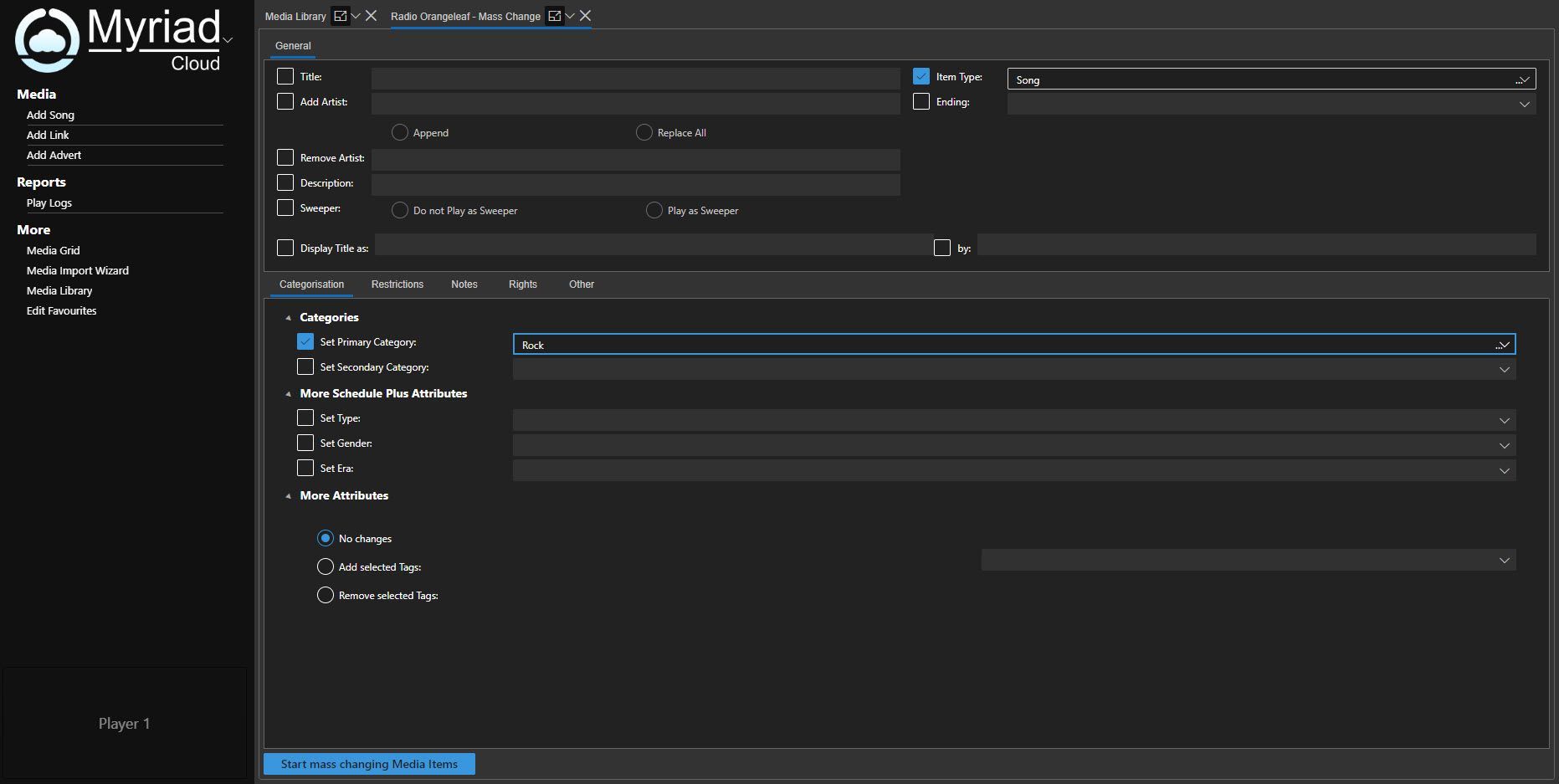Open the Rights tab

pos(522,284)
